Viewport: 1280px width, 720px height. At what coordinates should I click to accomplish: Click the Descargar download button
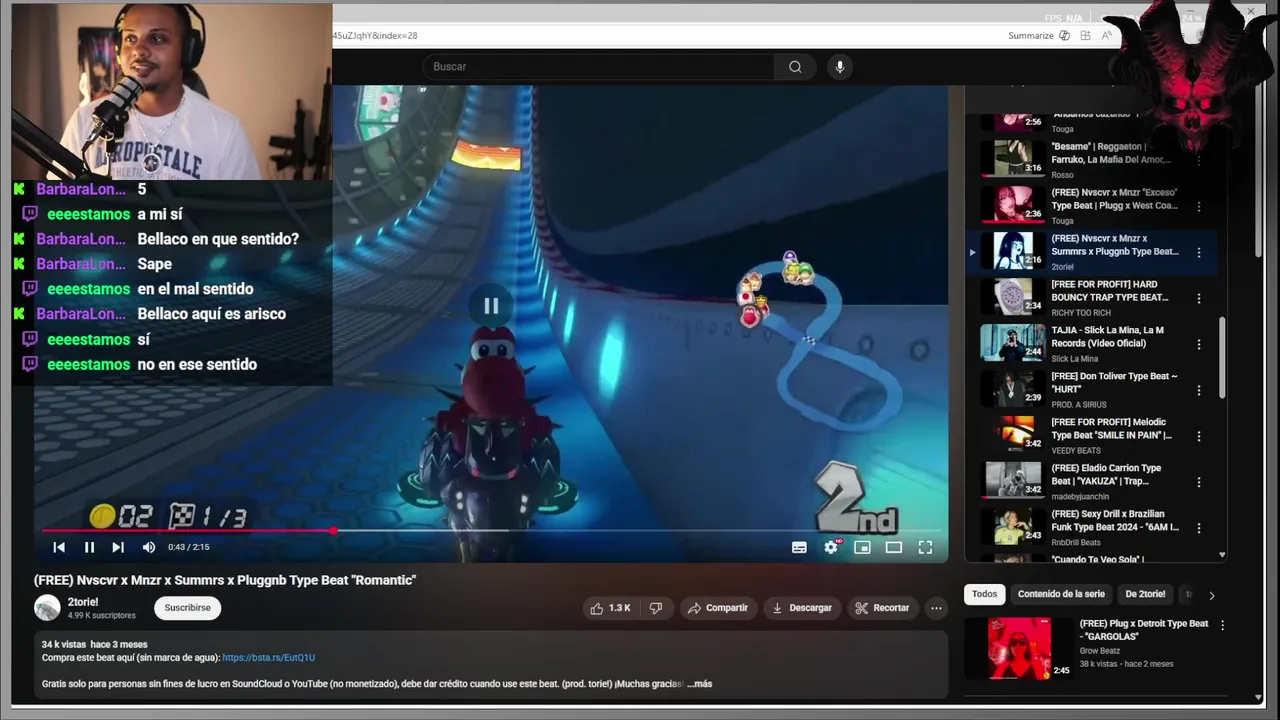802,608
